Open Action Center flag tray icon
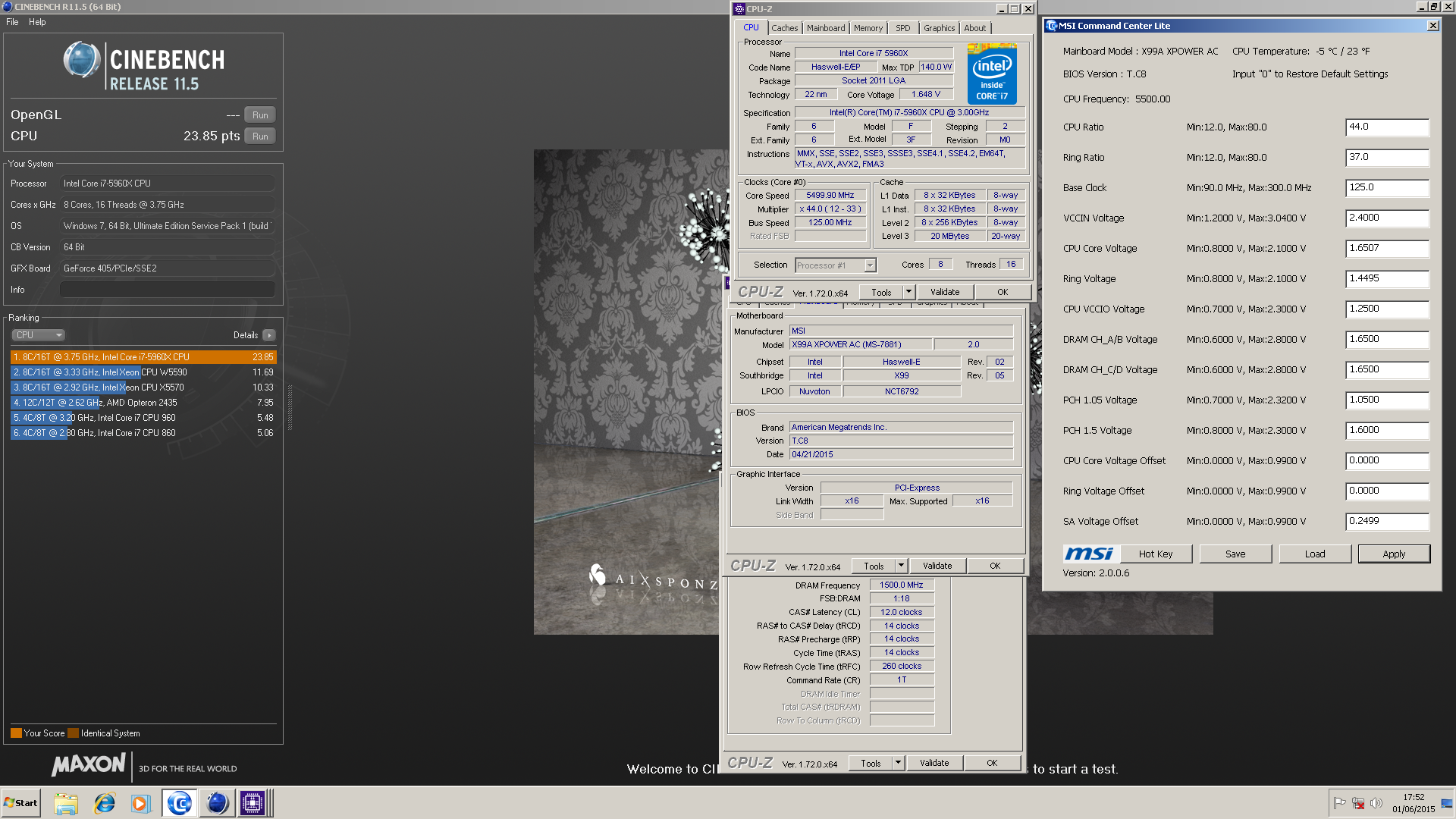 [x=1339, y=803]
